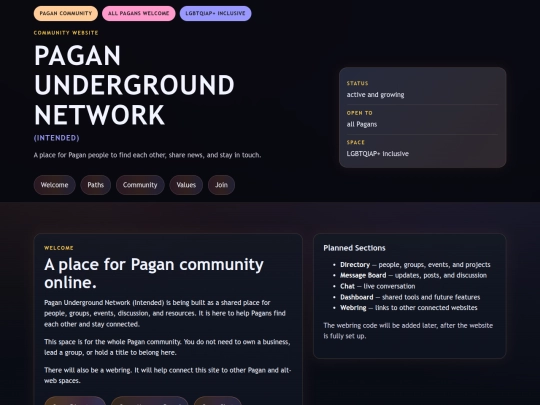Click the Chat list item
The image size is (540, 405).
[377, 286]
